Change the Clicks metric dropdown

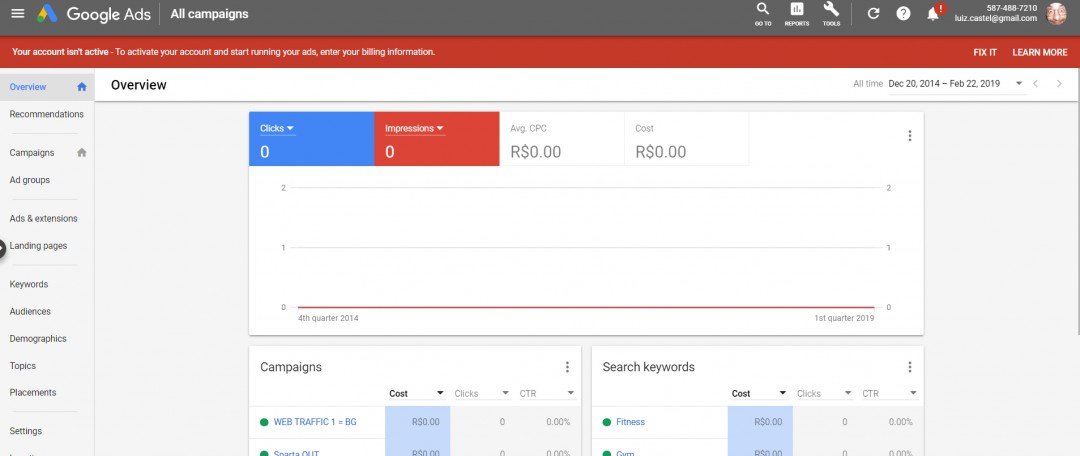tap(277, 129)
